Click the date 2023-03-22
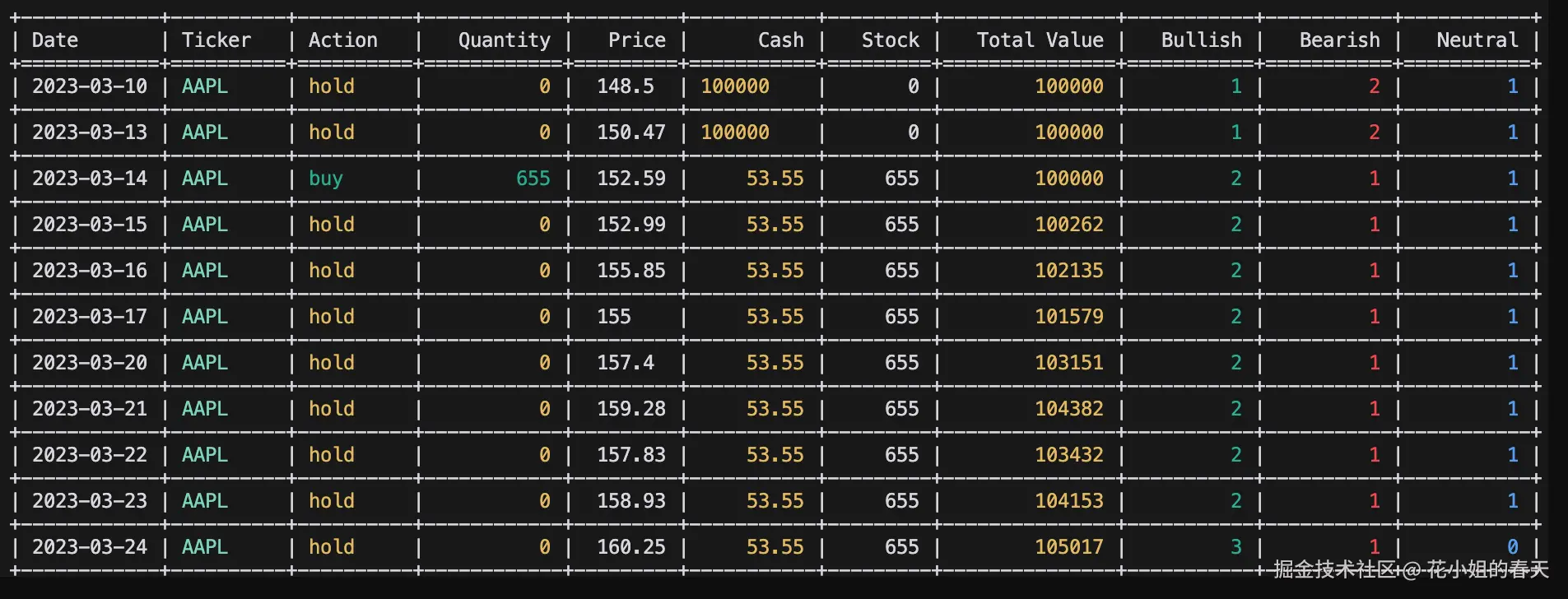Image resolution: width=1568 pixels, height=599 pixels. [90, 455]
